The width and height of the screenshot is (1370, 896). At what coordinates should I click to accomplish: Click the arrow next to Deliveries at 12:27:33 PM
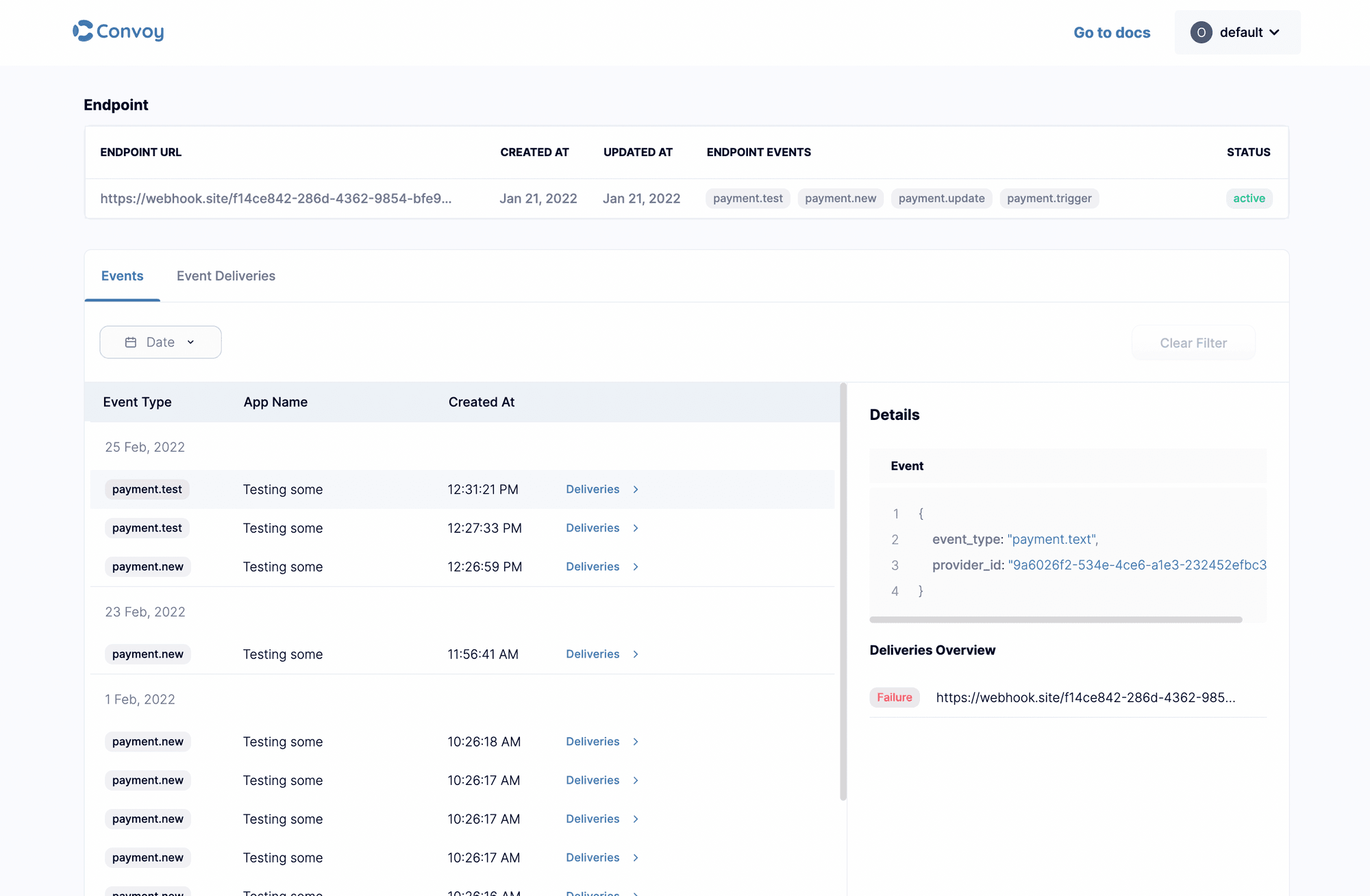point(635,528)
